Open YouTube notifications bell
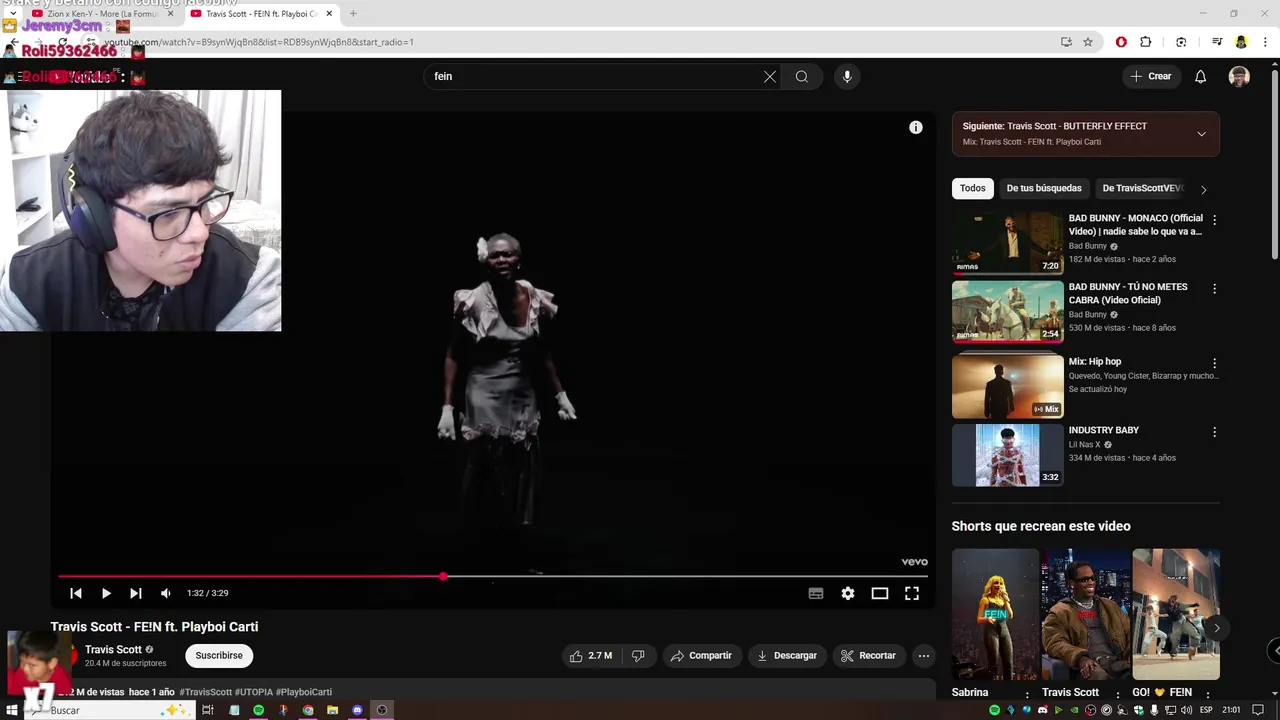The image size is (1280, 720). click(1201, 76)
